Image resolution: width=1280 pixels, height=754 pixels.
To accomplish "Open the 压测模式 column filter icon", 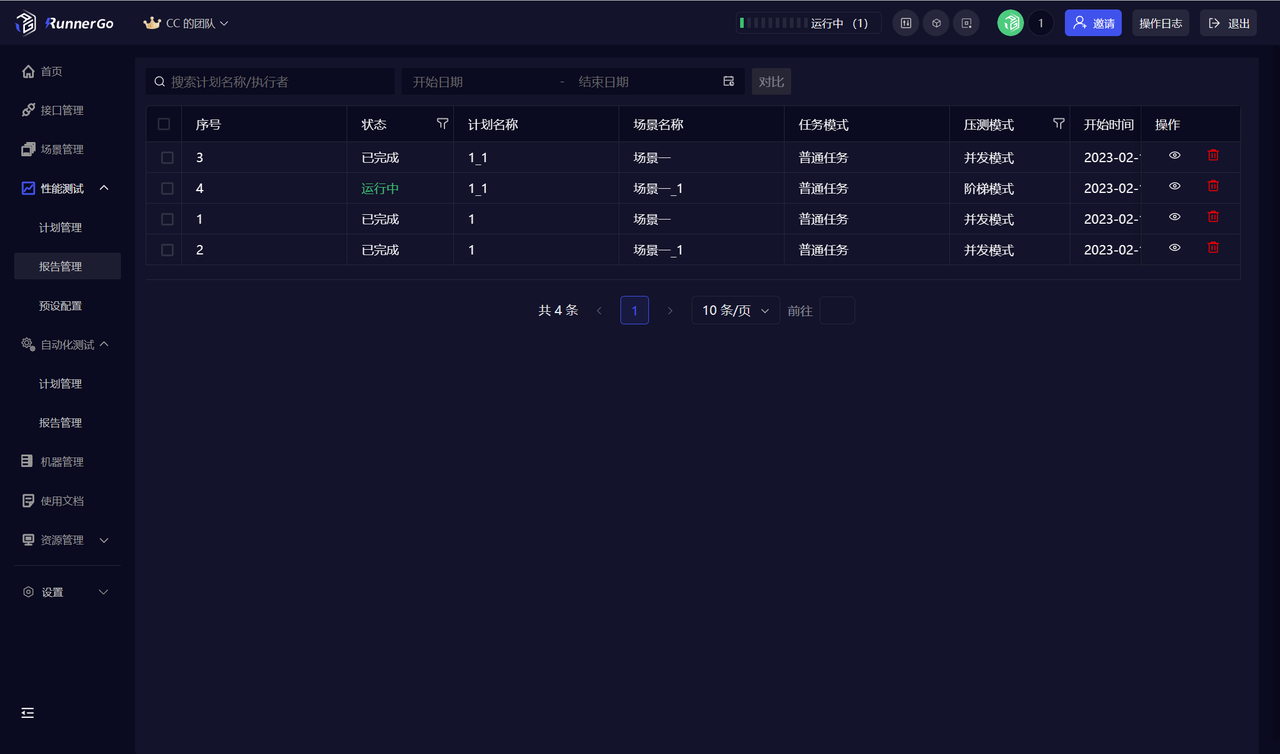I will (x=1058, y=123).
